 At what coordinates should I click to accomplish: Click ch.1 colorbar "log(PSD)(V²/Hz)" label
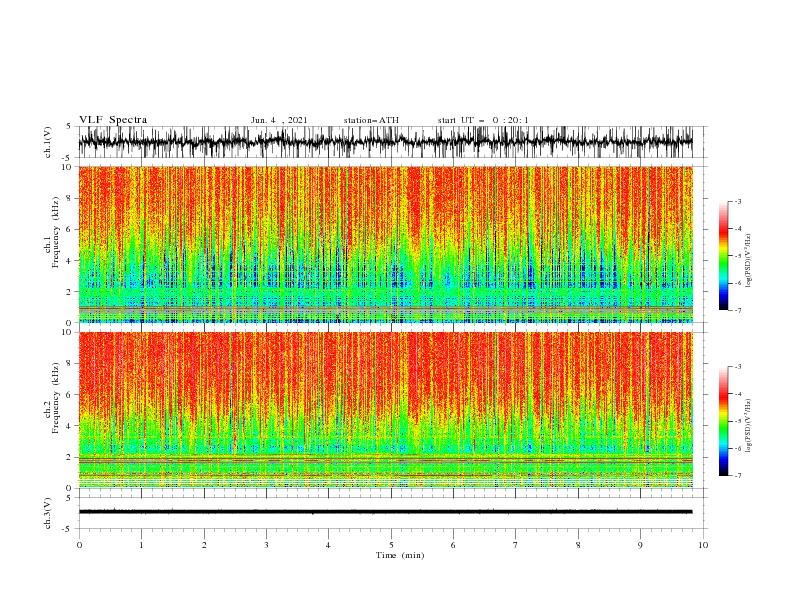(749, 261)
